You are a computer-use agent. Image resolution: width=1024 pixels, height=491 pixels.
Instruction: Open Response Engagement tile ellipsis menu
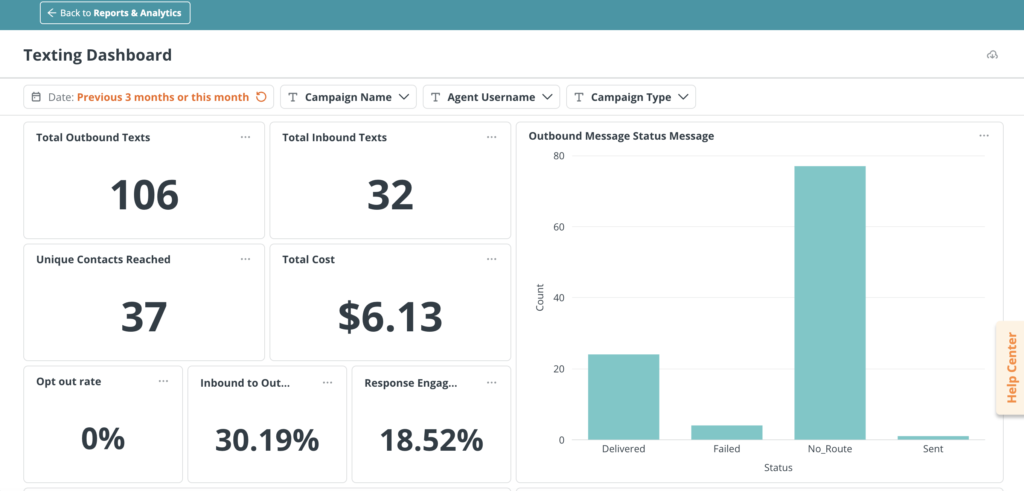[491, 382]
